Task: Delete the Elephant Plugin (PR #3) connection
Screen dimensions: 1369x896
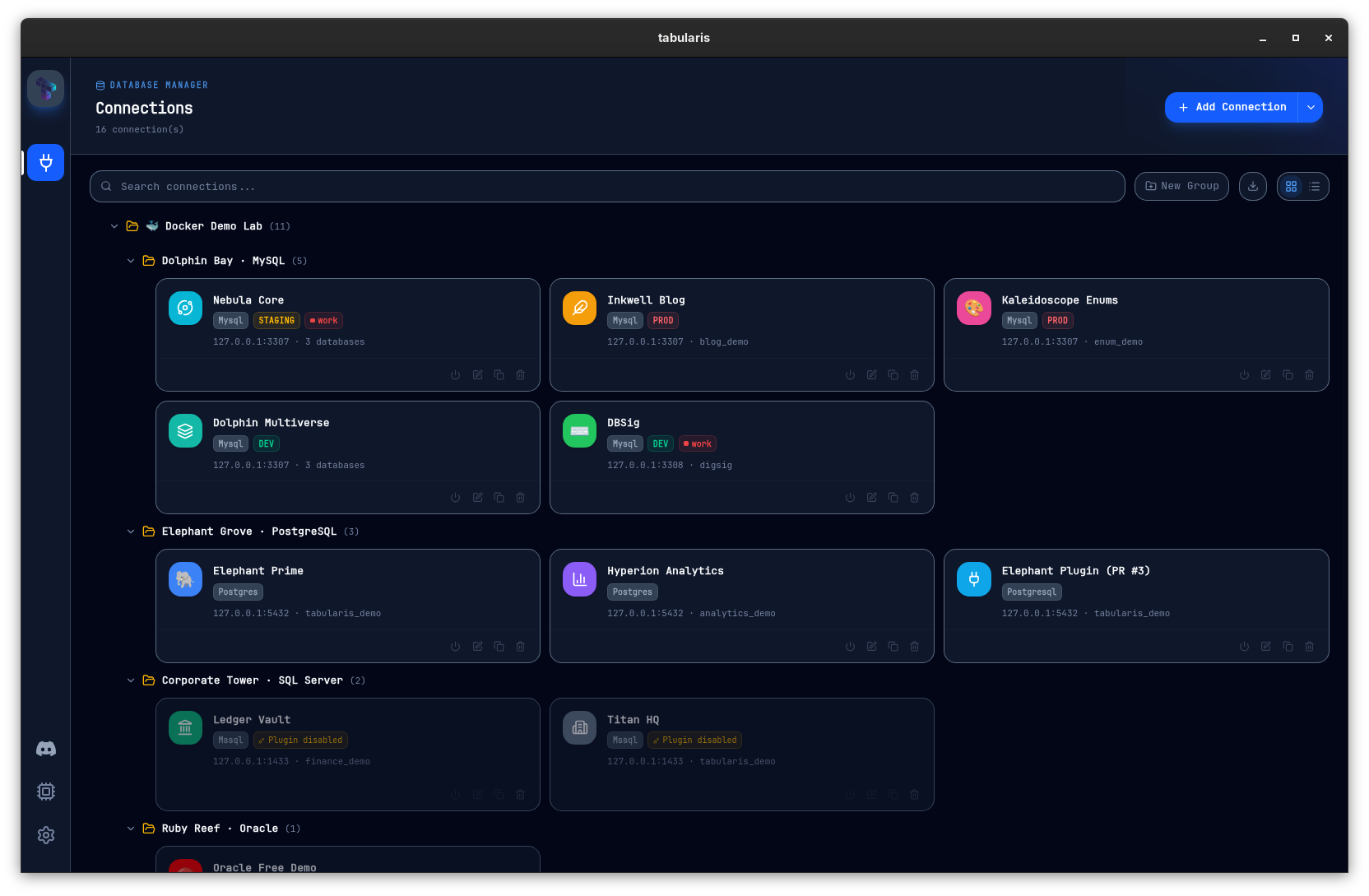Action: click(x=1310, y=647)
